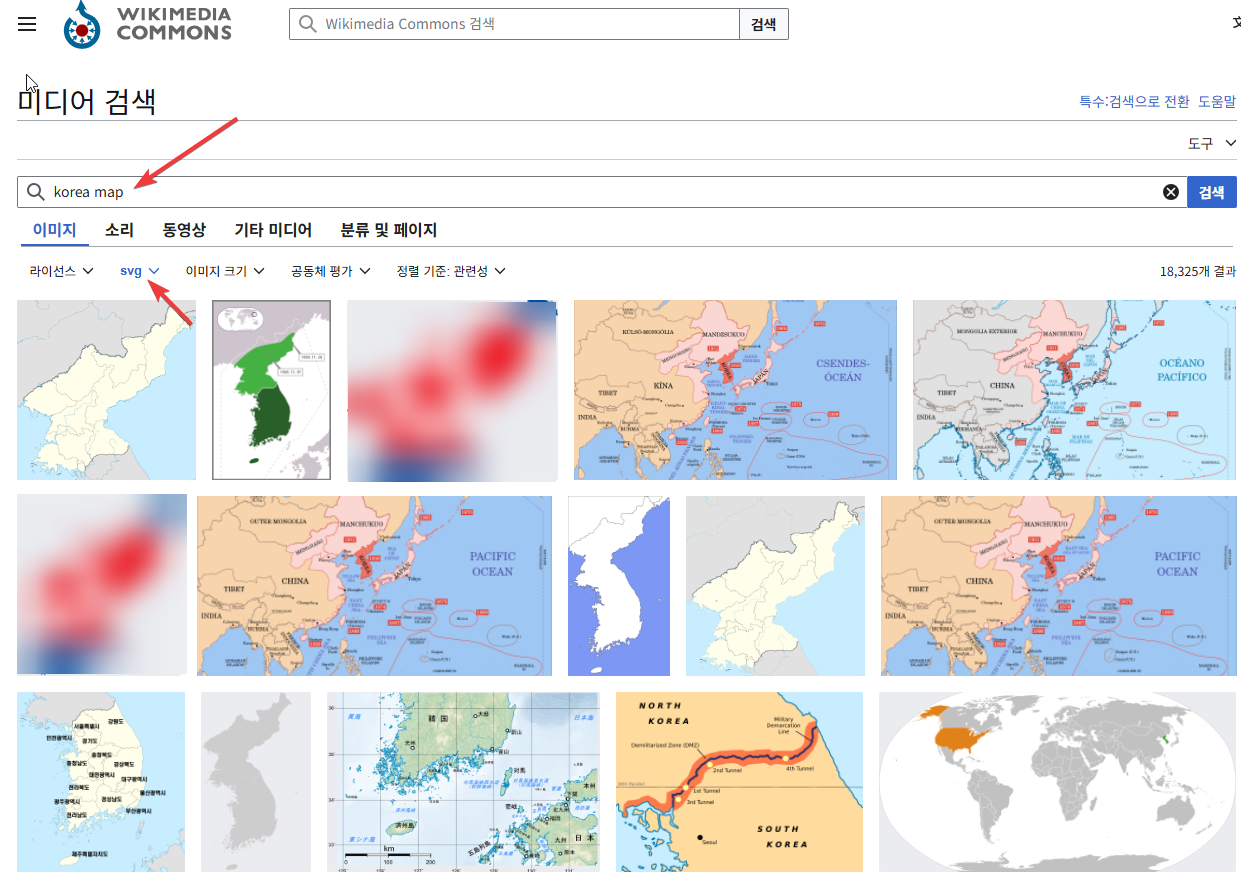The image size is (1241, 878).
Task: Clear the search field using the X icon
Action: [x=1170, y=191]
